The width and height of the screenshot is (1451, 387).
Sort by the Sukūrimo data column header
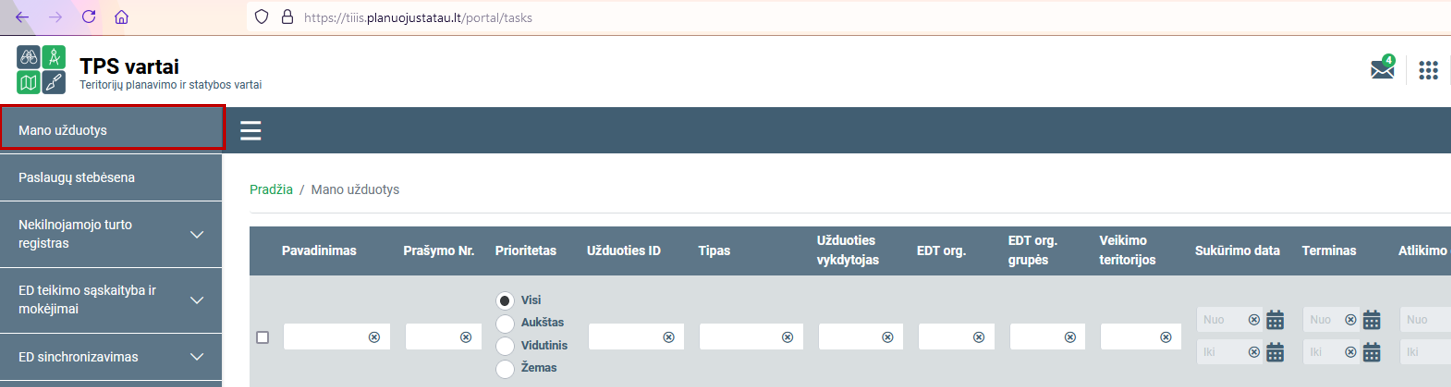(x=1238, y=251)
